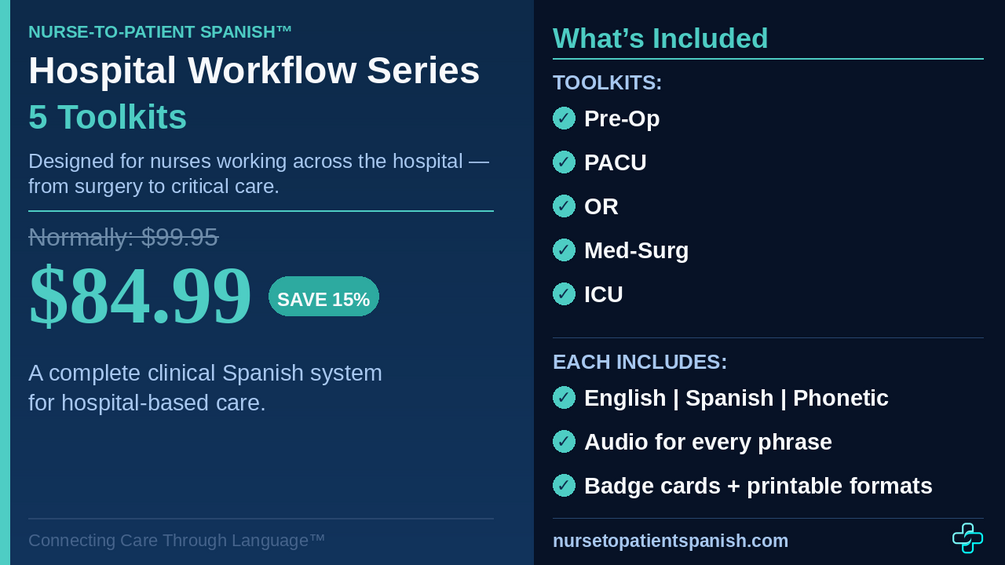Click the EACH INCLUDES: section label

click(639, 362)
